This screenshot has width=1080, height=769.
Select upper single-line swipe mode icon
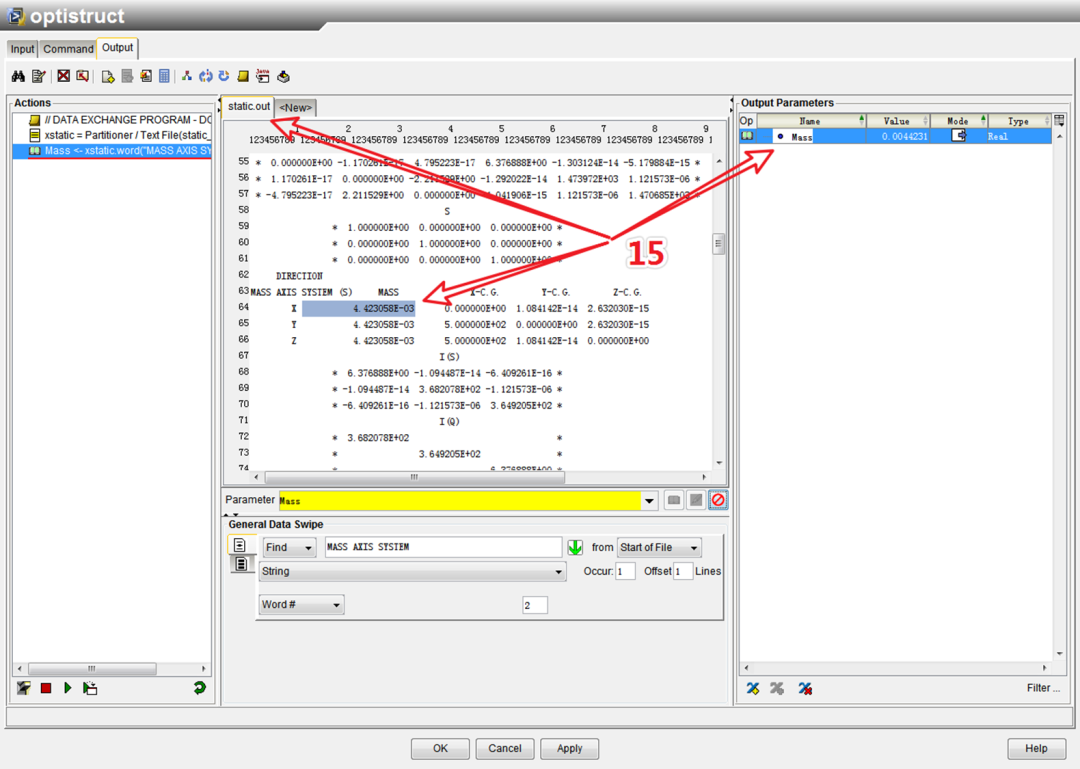(240, 545)
